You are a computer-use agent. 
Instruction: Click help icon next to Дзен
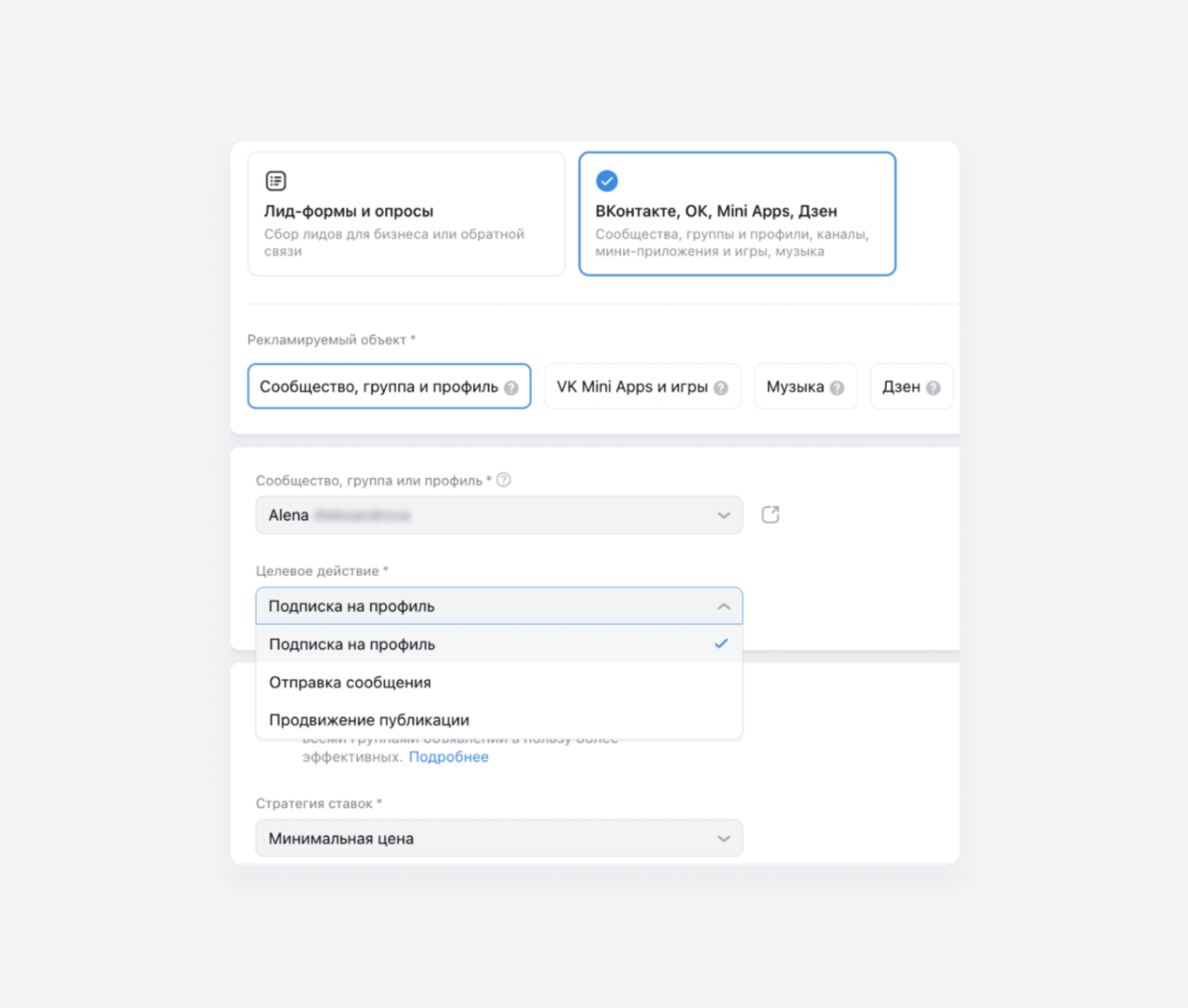coord(933,388)
